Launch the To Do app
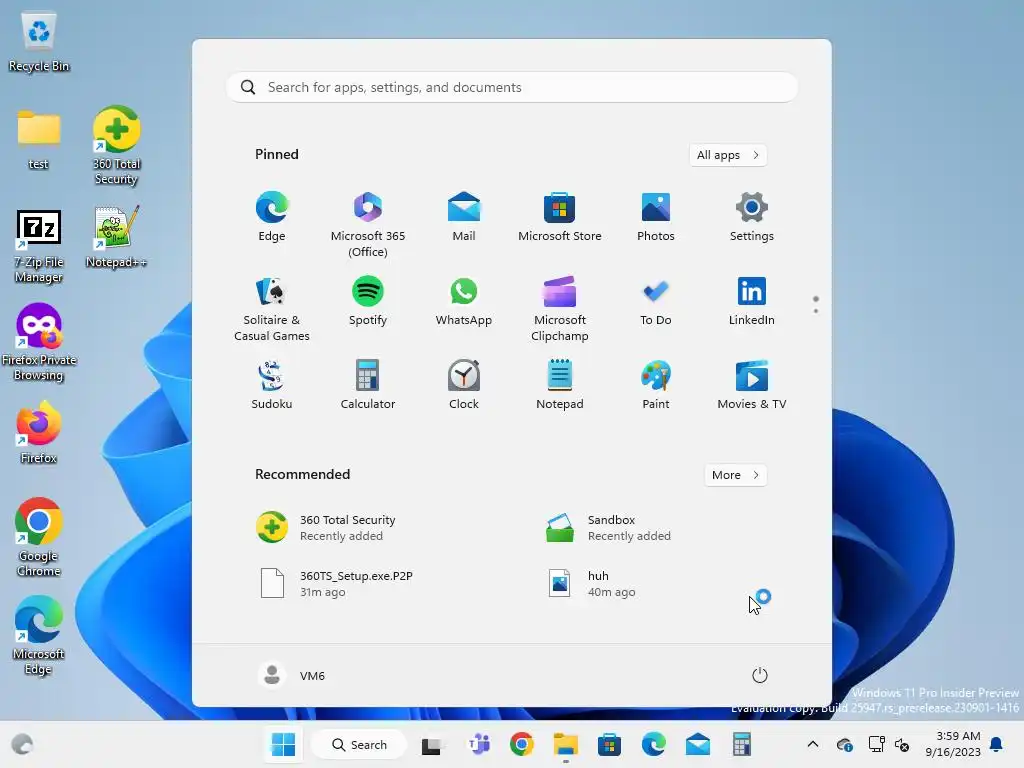The width and height of the screenshot is (1024, 768). (x=656, y=301)
